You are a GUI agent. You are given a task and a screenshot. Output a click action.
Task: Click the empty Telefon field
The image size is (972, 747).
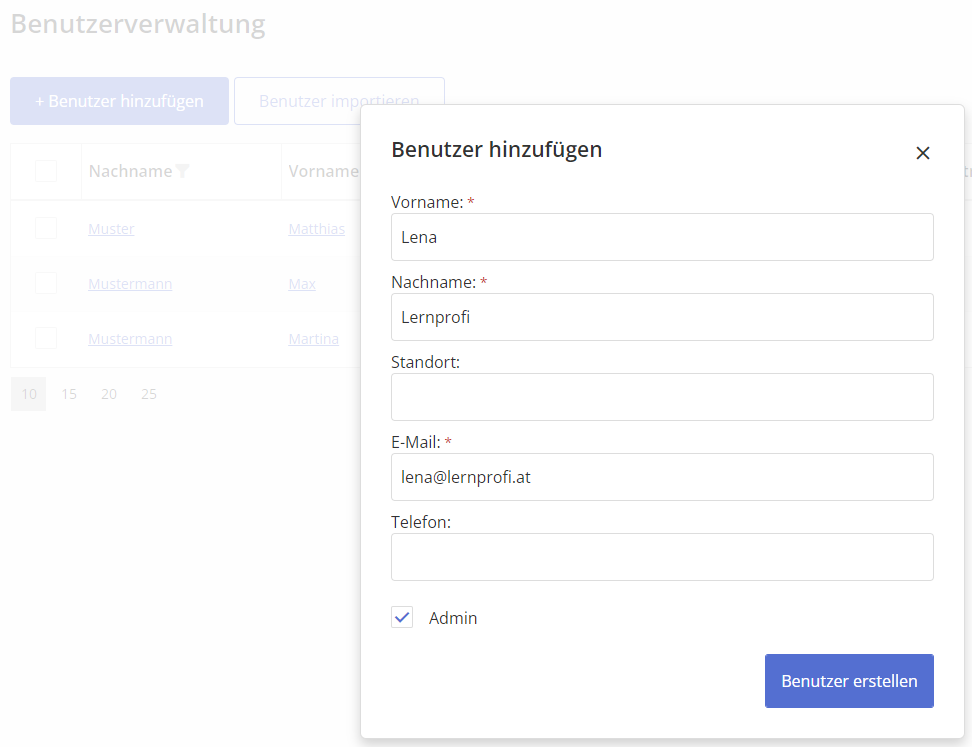tap(661, 557)
